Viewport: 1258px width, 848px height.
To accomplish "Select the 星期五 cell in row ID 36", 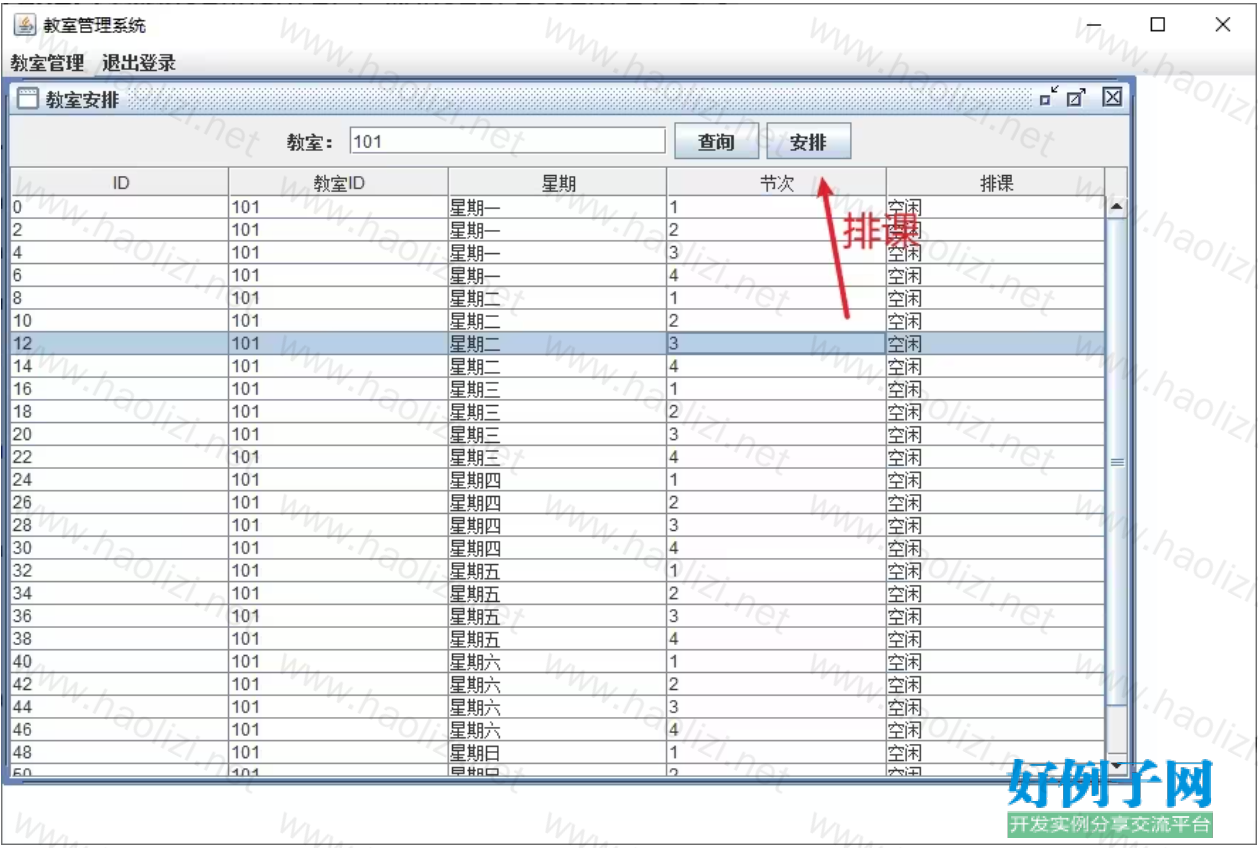I will [558, 617].
